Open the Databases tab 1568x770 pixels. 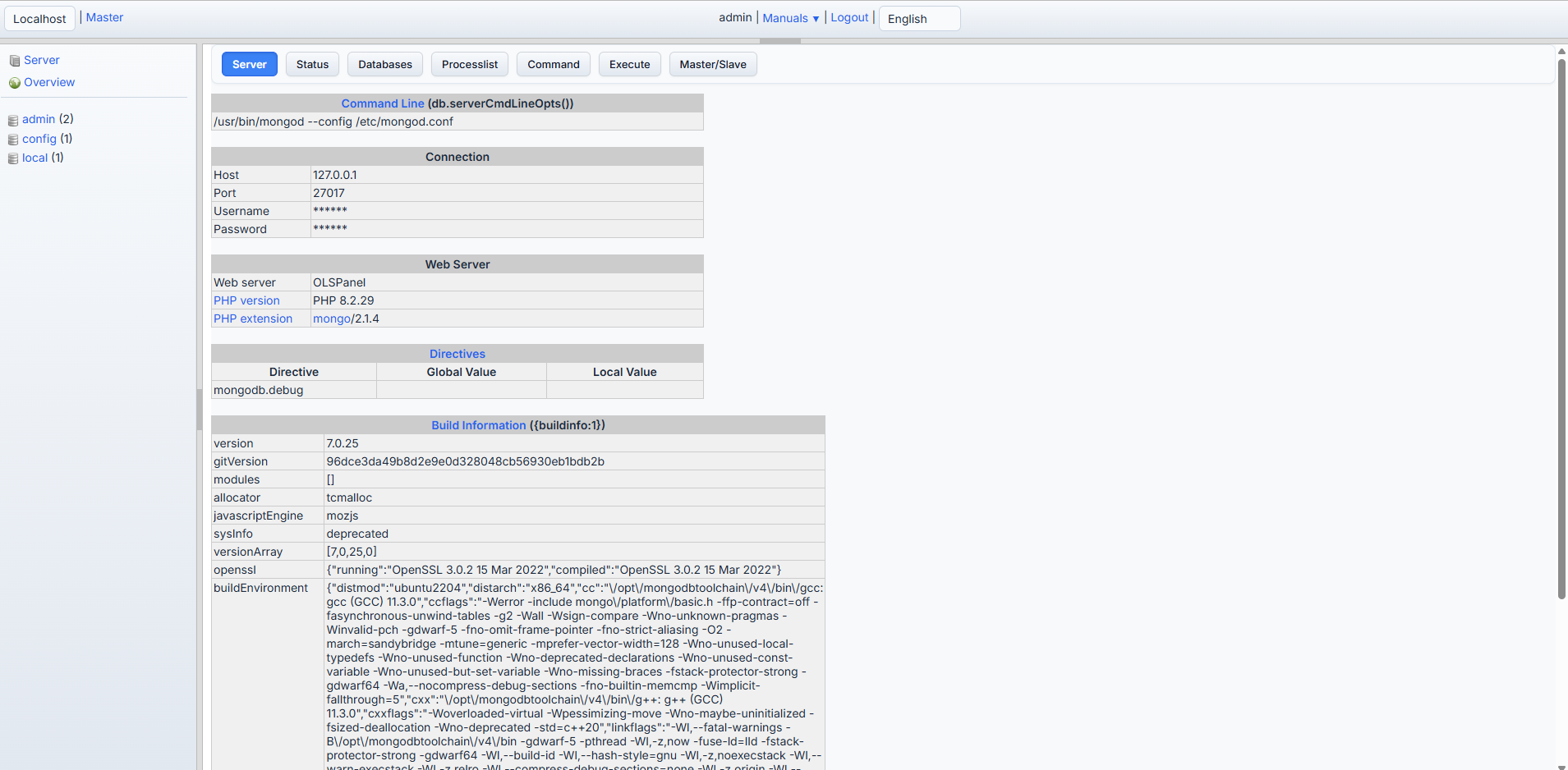click(385, 64)
